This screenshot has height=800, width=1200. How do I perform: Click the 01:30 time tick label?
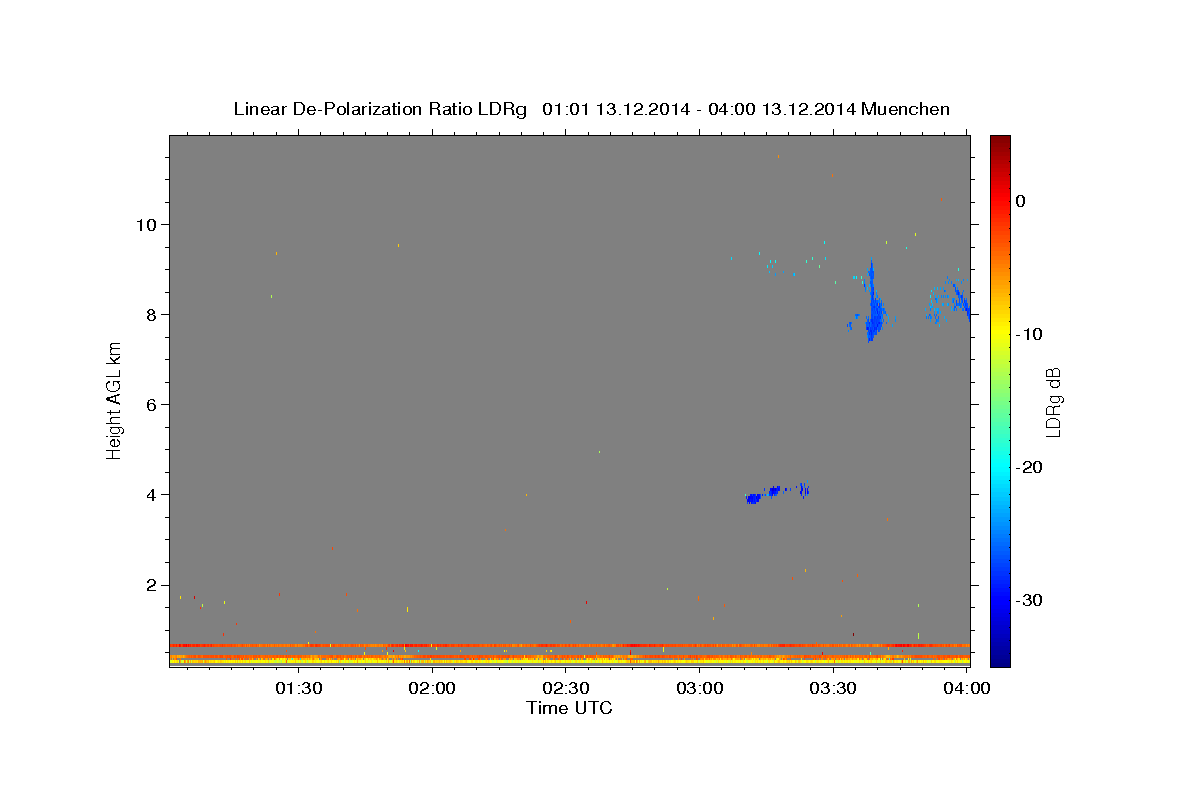pos(298,688)
